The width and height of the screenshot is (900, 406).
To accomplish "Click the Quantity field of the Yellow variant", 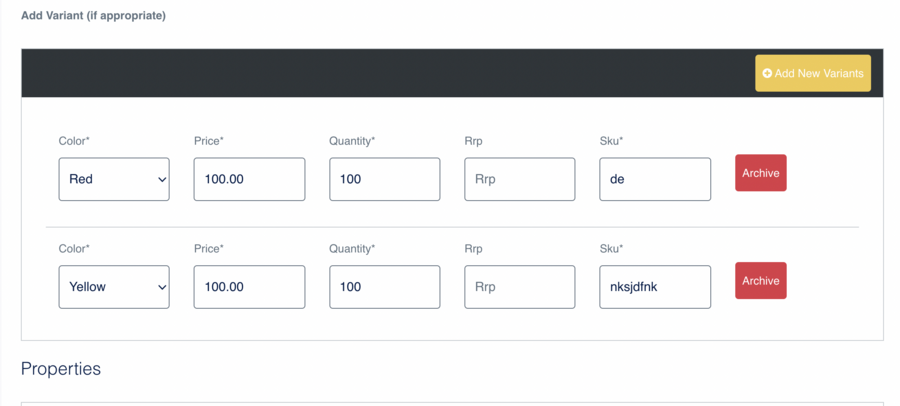I will (385, 287).
